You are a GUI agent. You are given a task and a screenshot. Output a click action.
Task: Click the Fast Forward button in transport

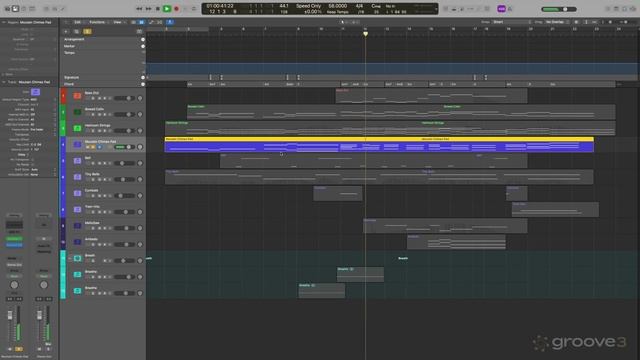pos(149,9)
